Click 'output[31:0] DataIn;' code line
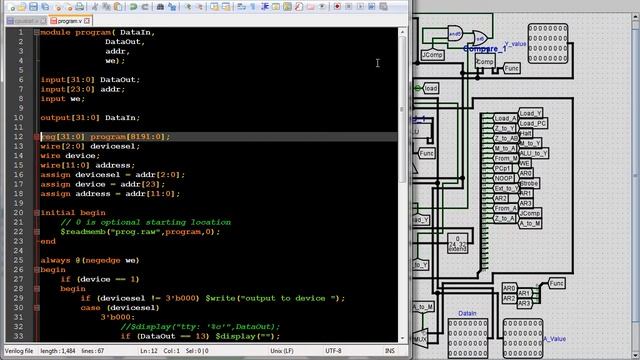640x360 pixels. [x=90, y=118]
